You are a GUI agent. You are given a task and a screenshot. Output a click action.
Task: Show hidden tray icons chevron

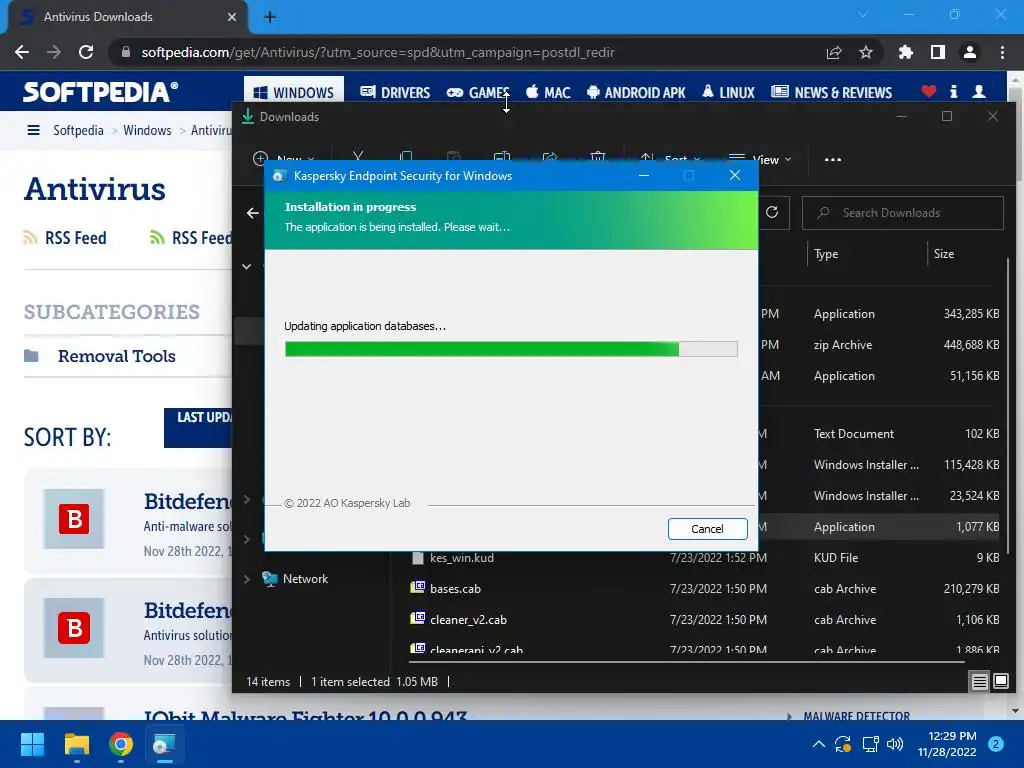point(818,744)
